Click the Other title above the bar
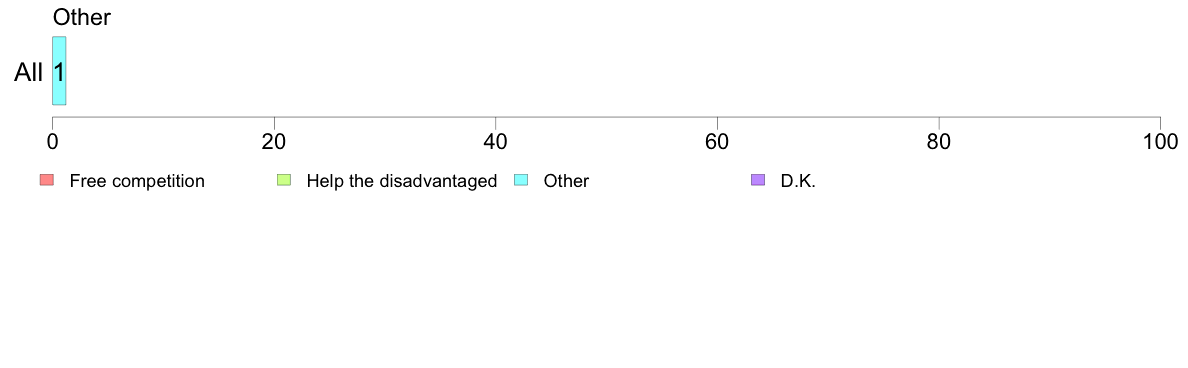 tap(82, 17)
